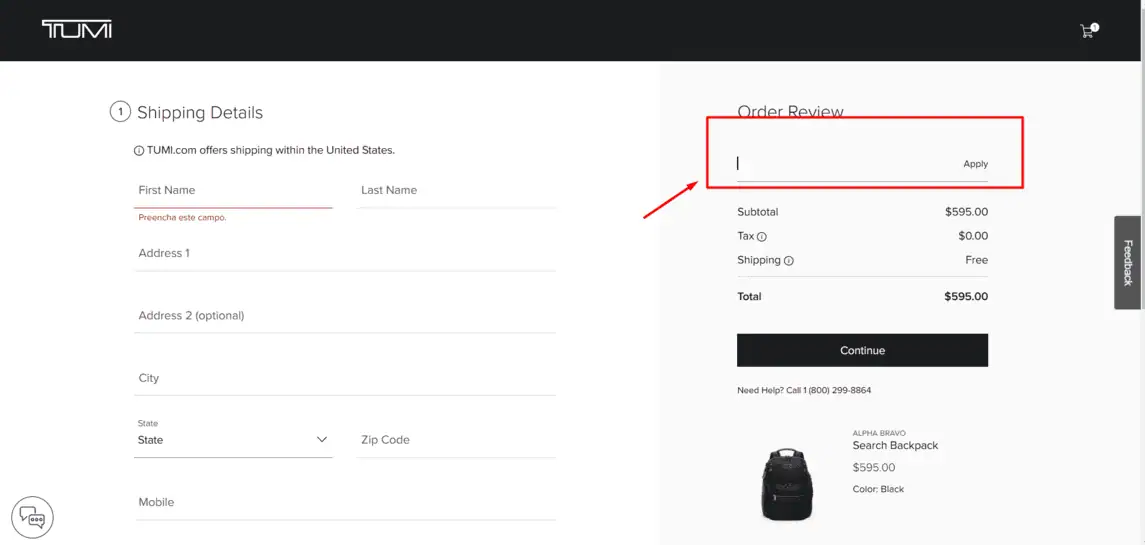Click the Last Name field
Viewport: 1145px width, 545px height.
pos(456,190)
